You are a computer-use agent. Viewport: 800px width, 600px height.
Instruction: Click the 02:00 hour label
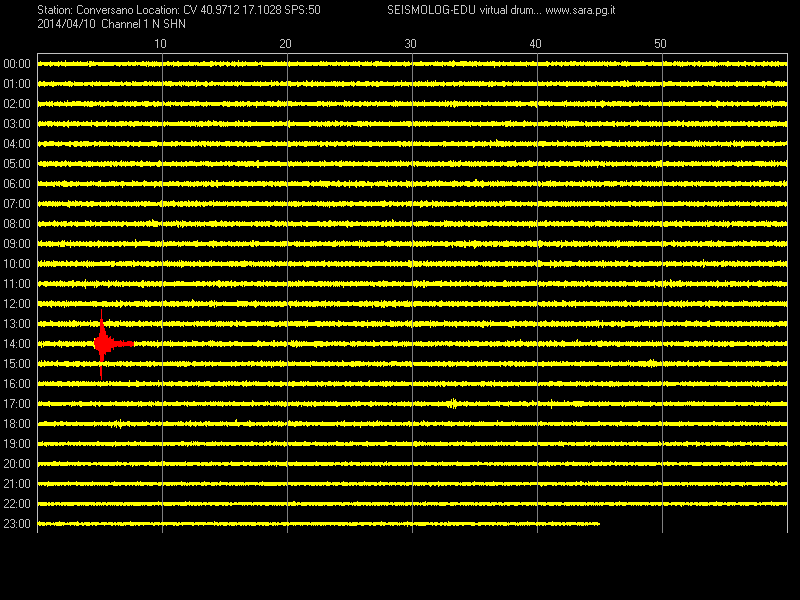pos(17,104)
